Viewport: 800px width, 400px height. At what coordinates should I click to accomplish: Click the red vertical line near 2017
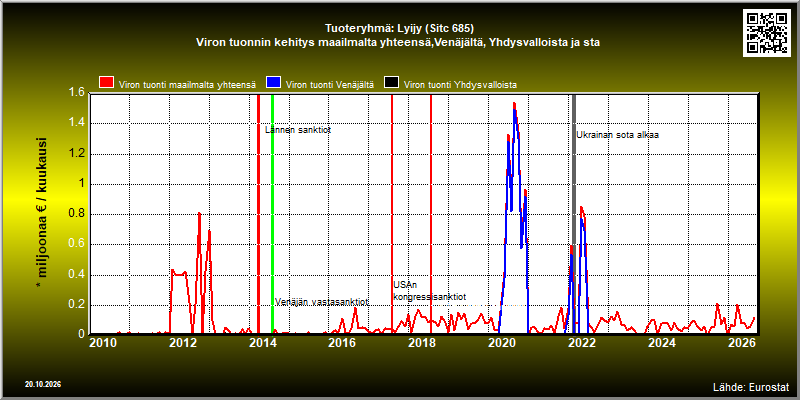[392, 214]
